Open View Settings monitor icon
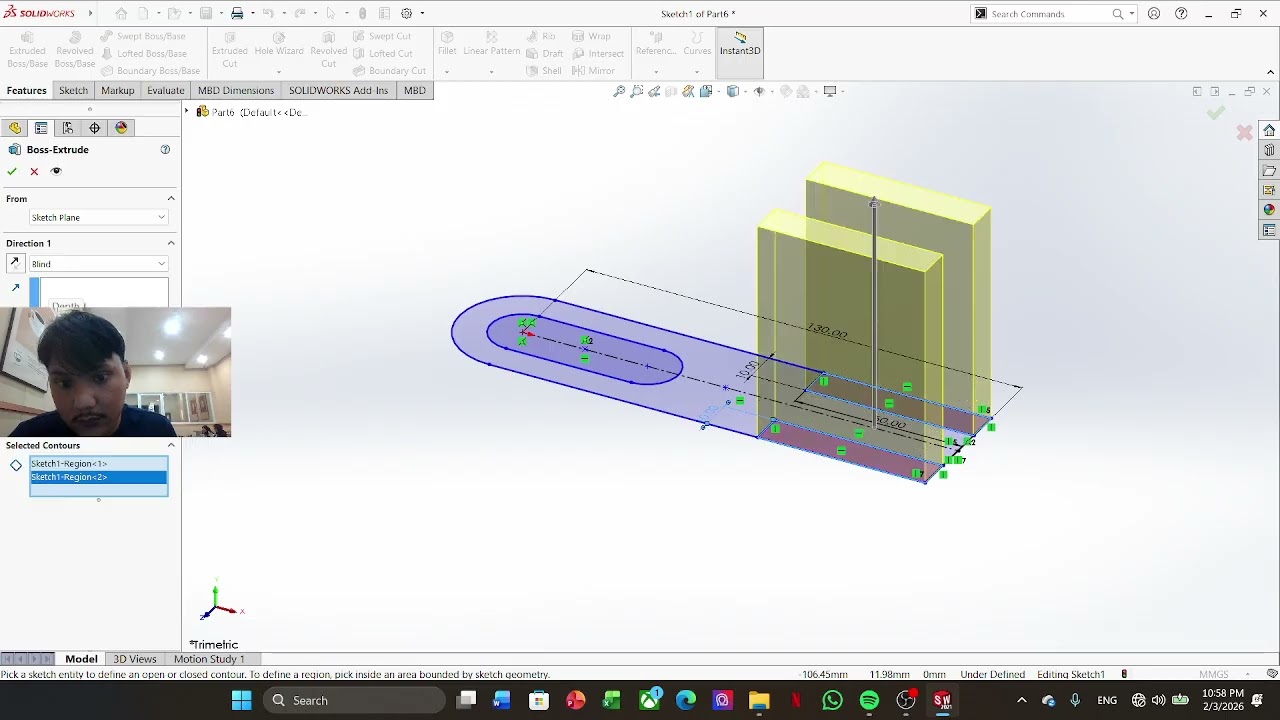 (x=829, y=91)
